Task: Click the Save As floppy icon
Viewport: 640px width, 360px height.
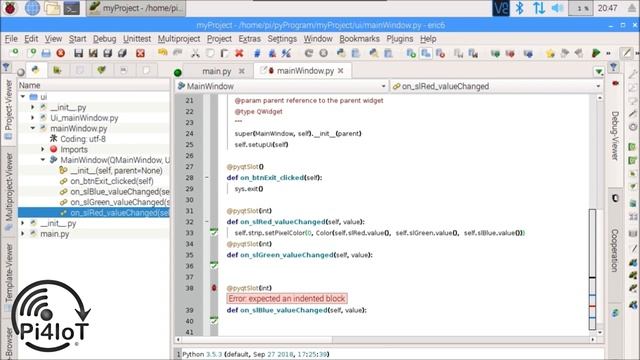Action: click(93, 53)
